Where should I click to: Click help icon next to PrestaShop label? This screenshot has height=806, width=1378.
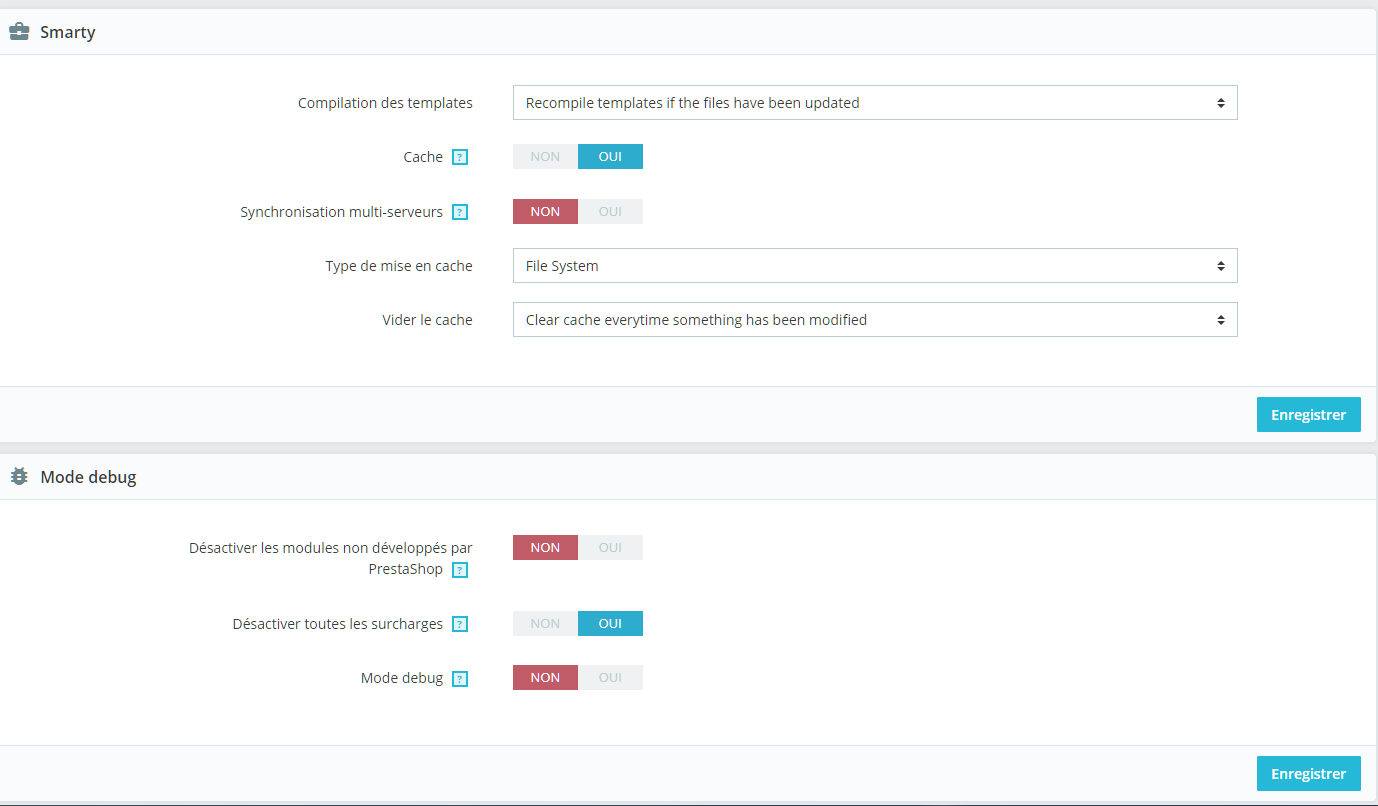coord(460,570)
